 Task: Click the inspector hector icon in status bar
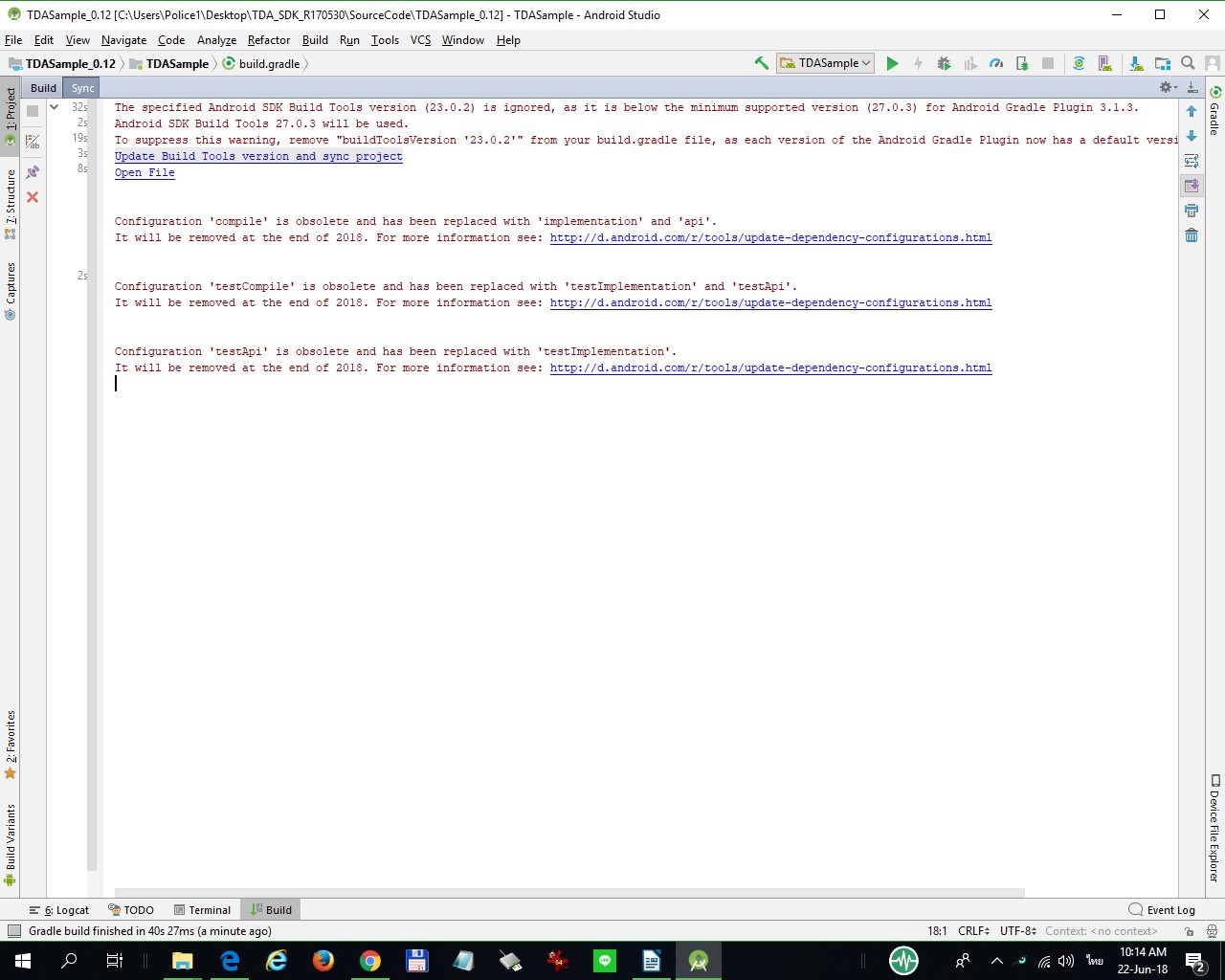[1211, 931]
